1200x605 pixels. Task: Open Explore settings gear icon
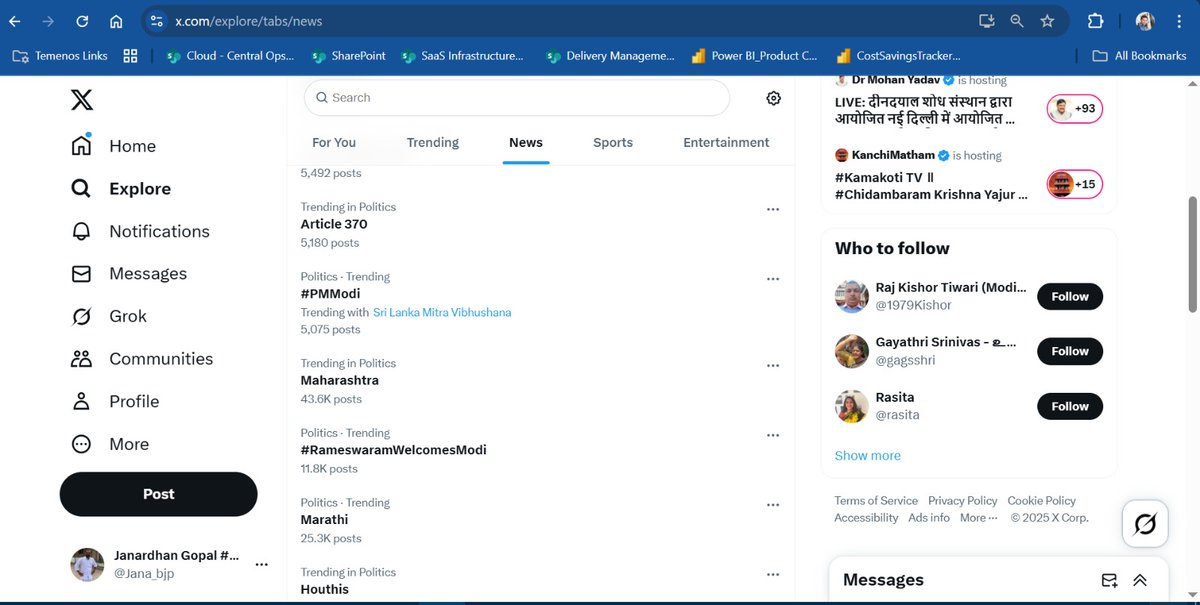(773, 98)
